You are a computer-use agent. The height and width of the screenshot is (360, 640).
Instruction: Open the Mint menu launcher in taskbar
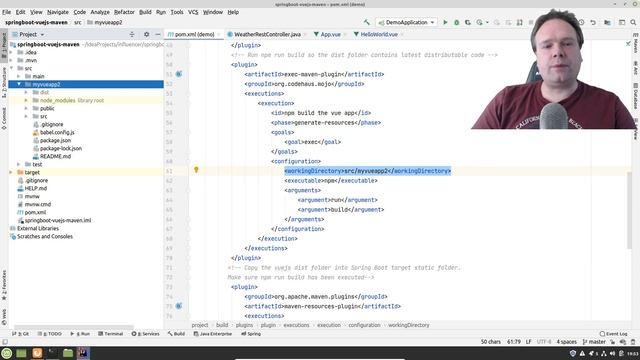tap(7, 353)
